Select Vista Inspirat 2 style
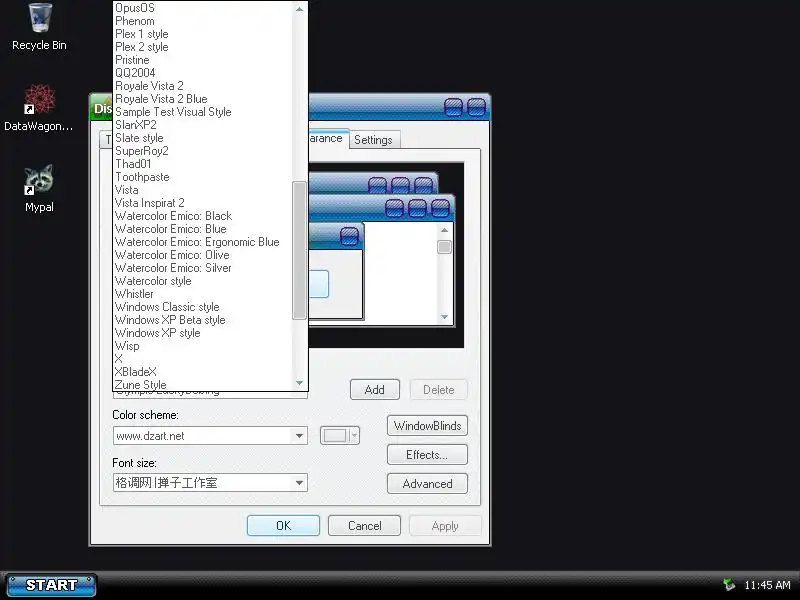800x600 pixels. pos(203,203)
